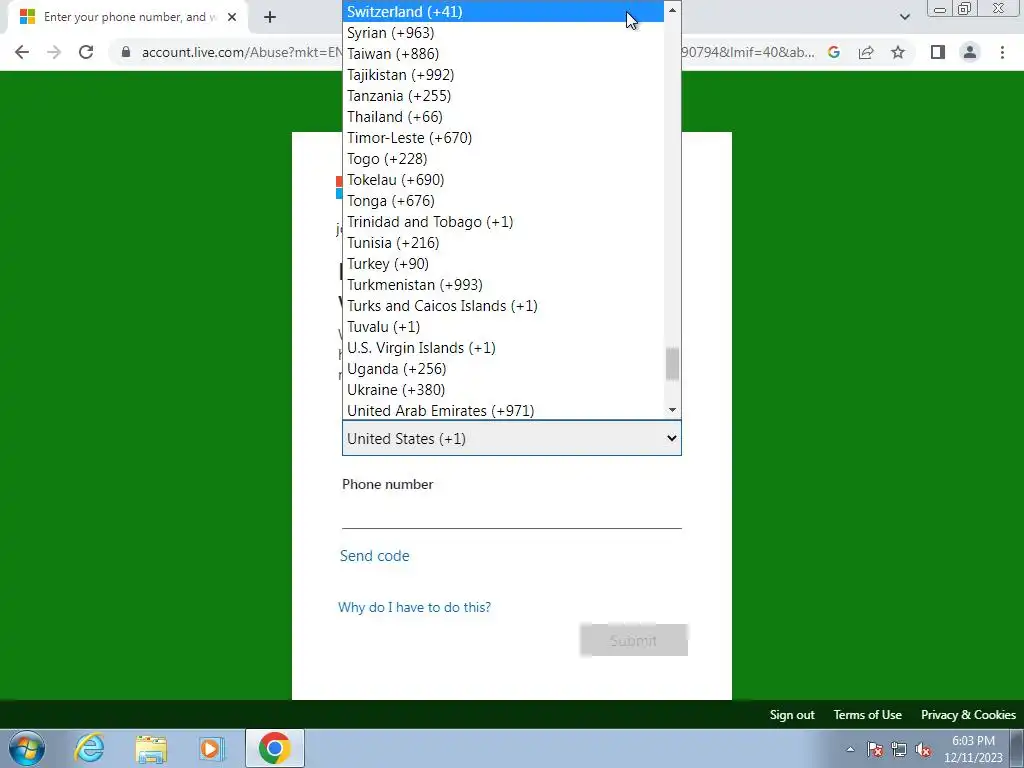
Task: Select Togo (+228) entry
Action: click(x=503, y=159)
